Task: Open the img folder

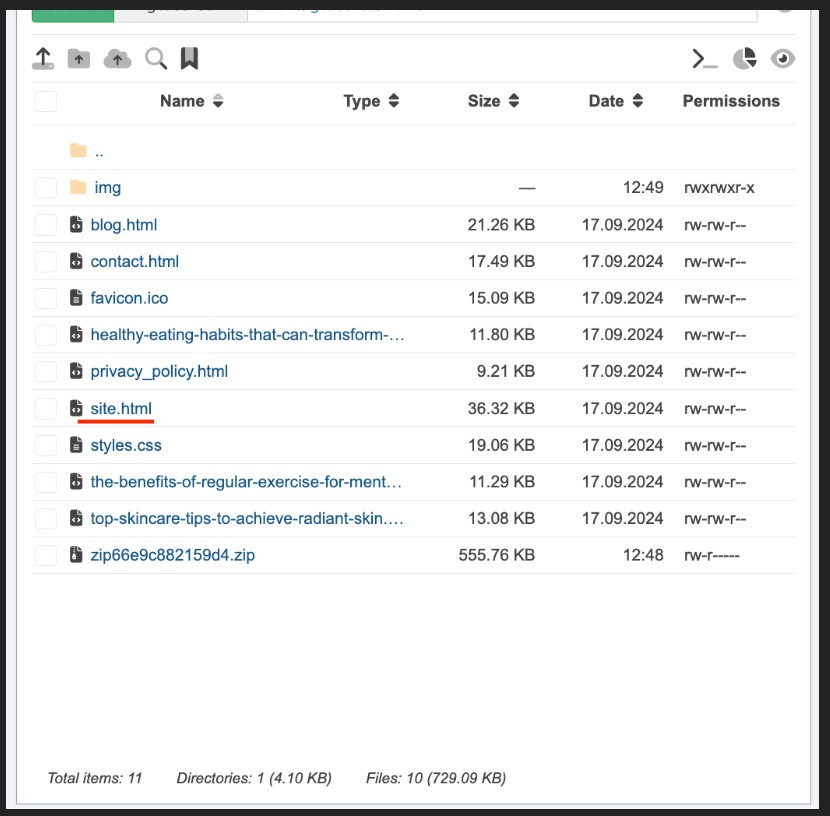Action: point(107,188)
